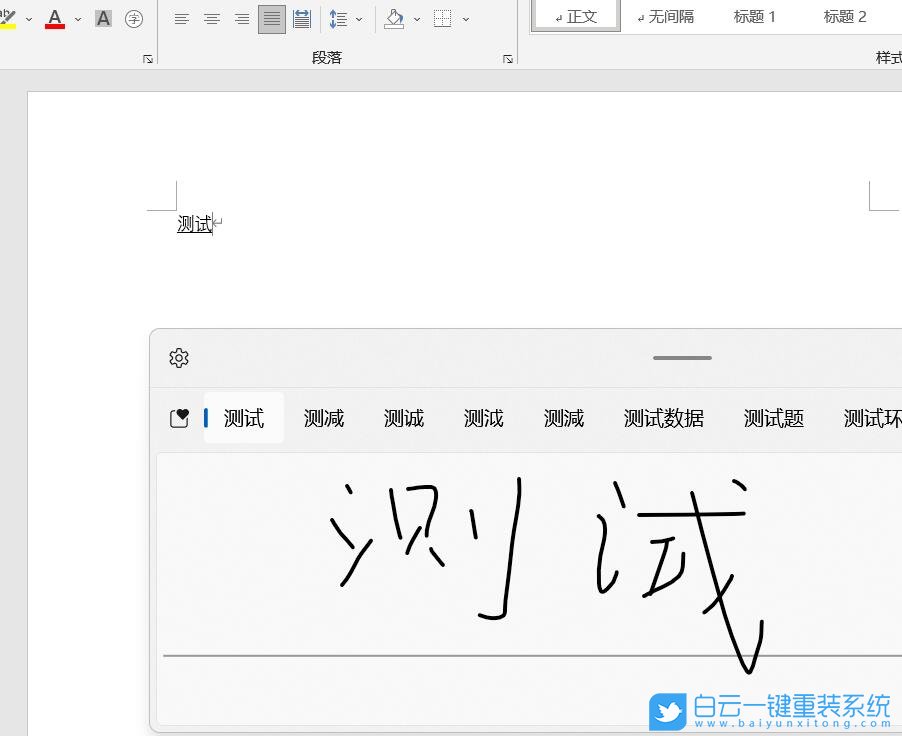Screen dimensions: 902x736
Task: Enable distributed text alignment
Action: (301, 18)
